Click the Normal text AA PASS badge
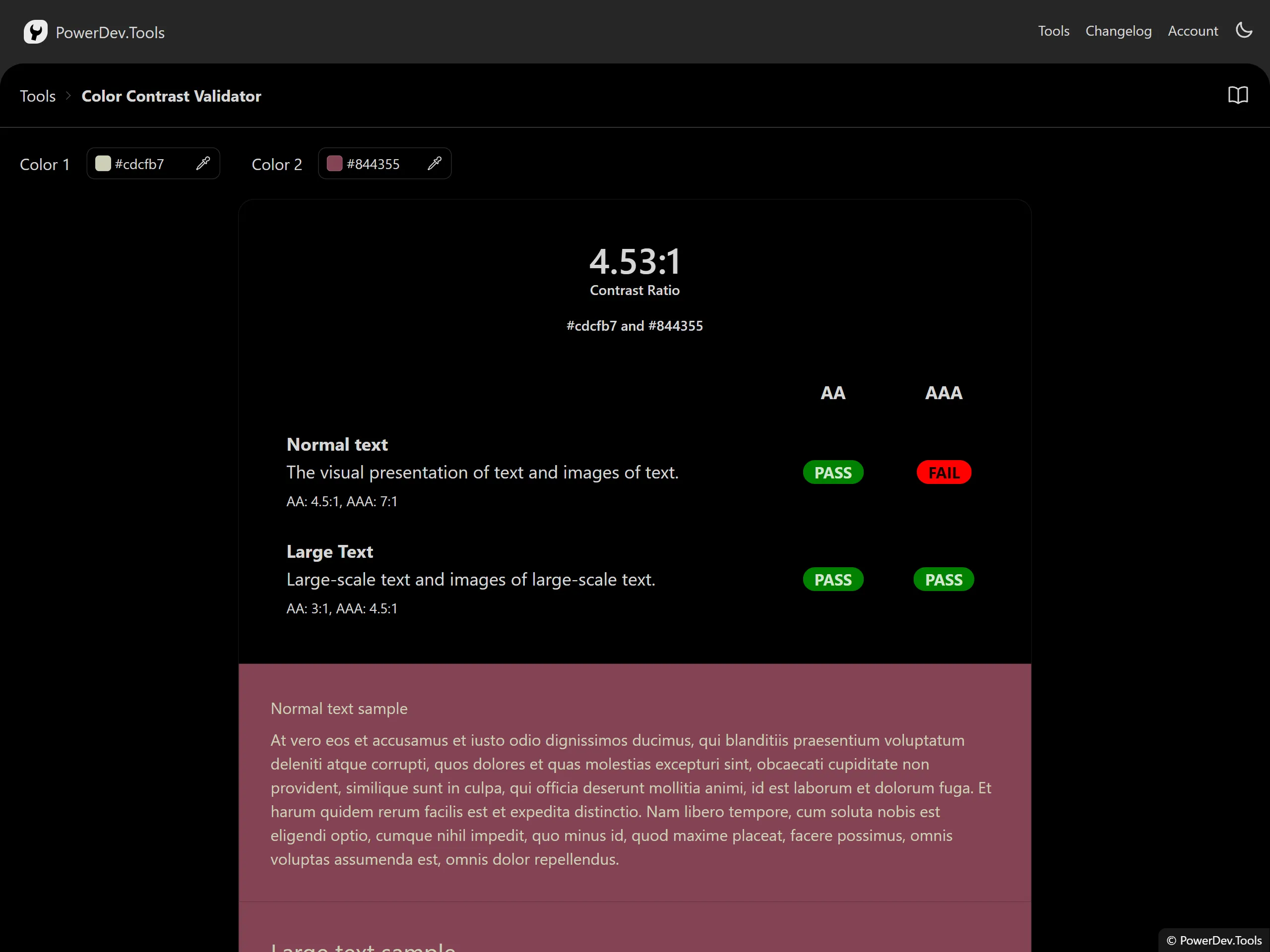Viewport: 1270px width, 952px height. tap(832, 472)
